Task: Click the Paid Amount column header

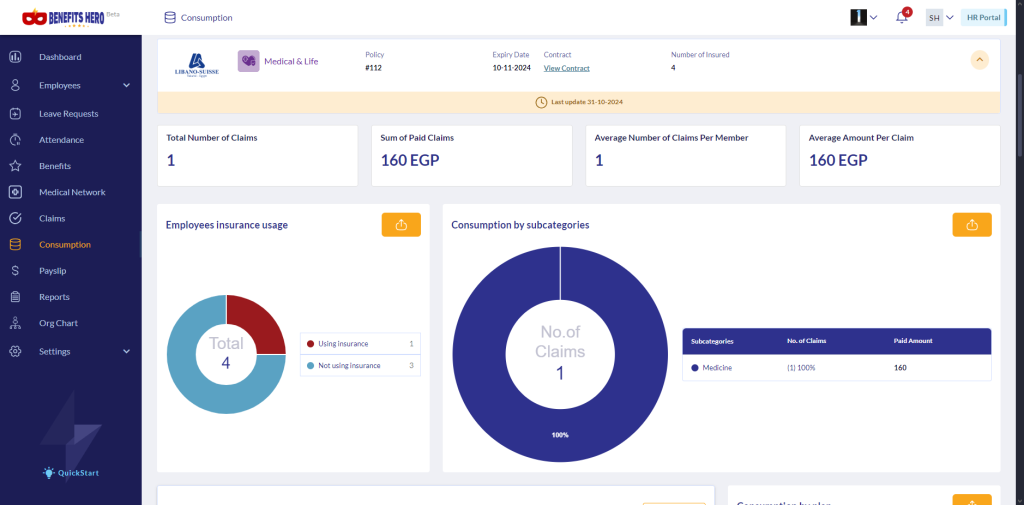Action: click(x=913, y=341)
